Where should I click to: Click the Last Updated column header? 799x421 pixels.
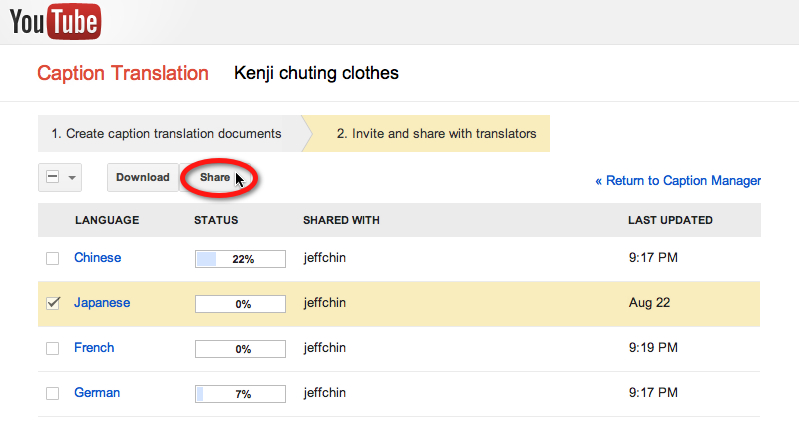[x=669, y=220]
